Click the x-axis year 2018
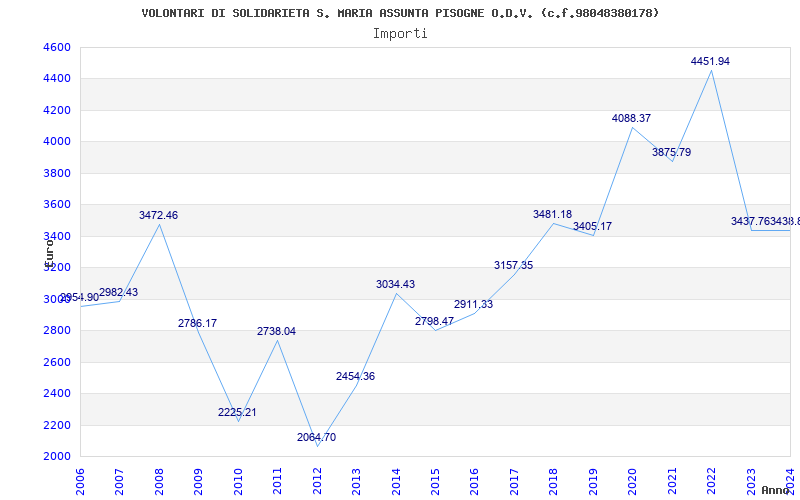 [554, 481]
